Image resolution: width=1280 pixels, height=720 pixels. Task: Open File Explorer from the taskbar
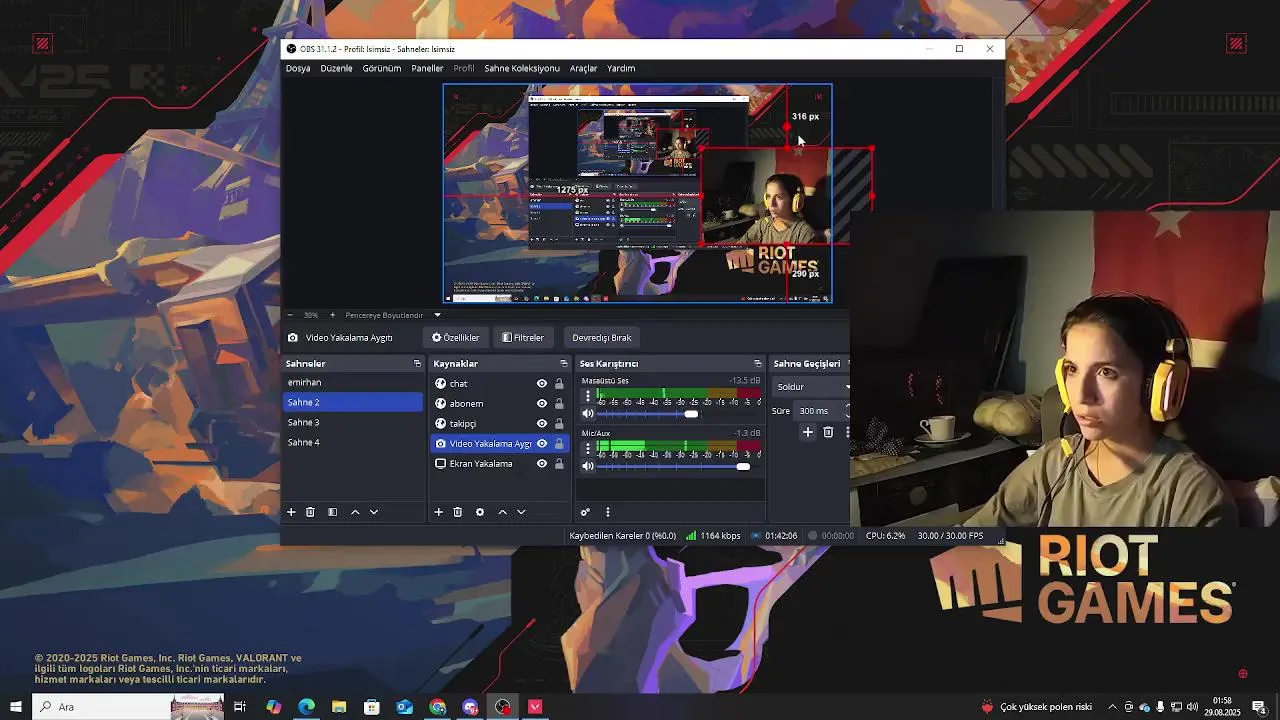pyautogui.click(x=339, y=707)
